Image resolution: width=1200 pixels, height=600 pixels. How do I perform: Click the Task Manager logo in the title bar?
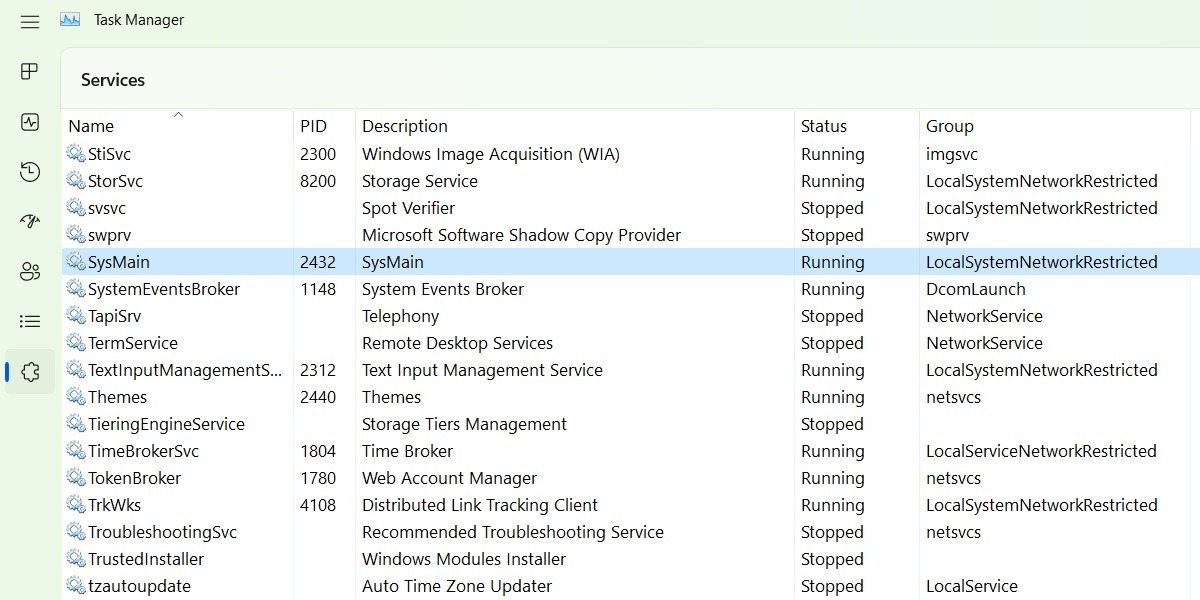click(69, 19)
